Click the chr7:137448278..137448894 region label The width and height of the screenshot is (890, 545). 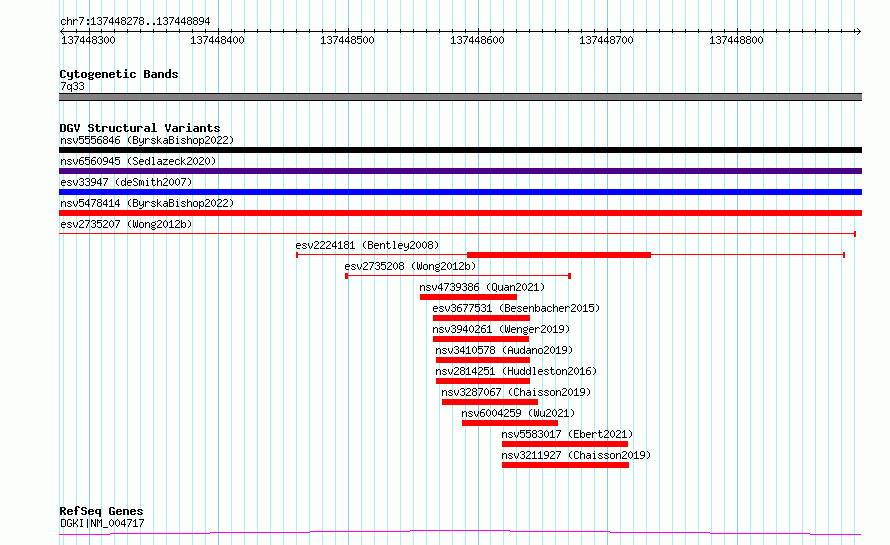tap(135, 22)
